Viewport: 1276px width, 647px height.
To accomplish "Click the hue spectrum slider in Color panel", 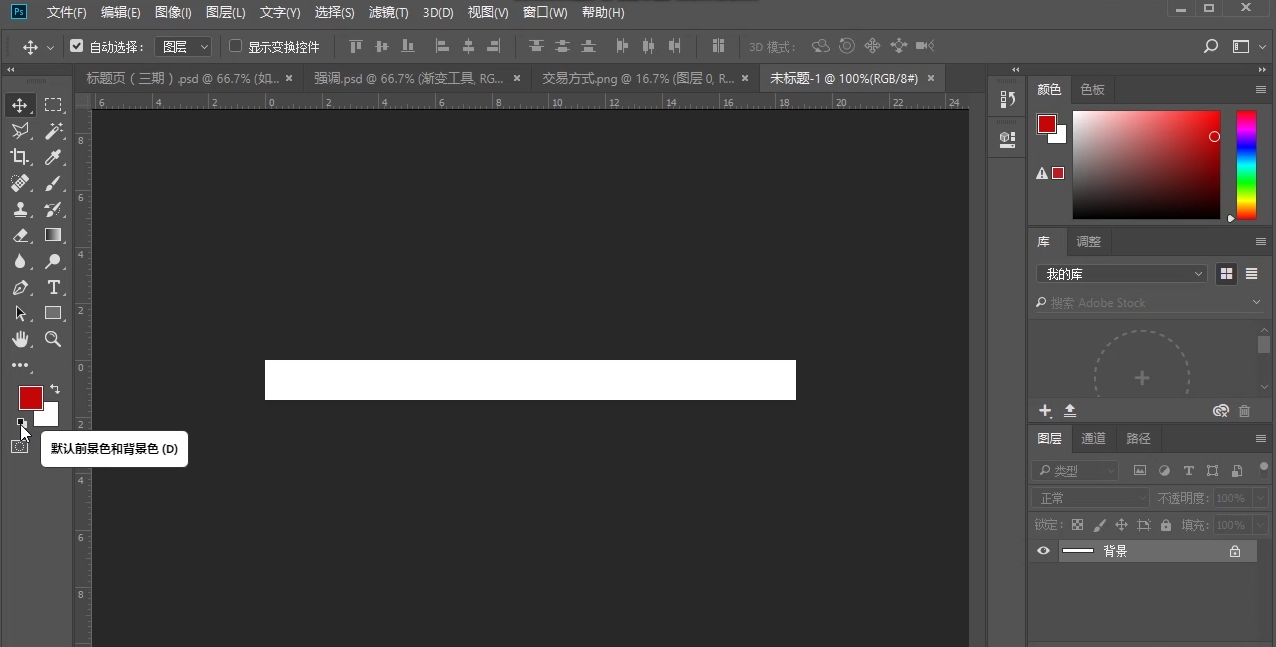I will click(x=1246, y=165).
